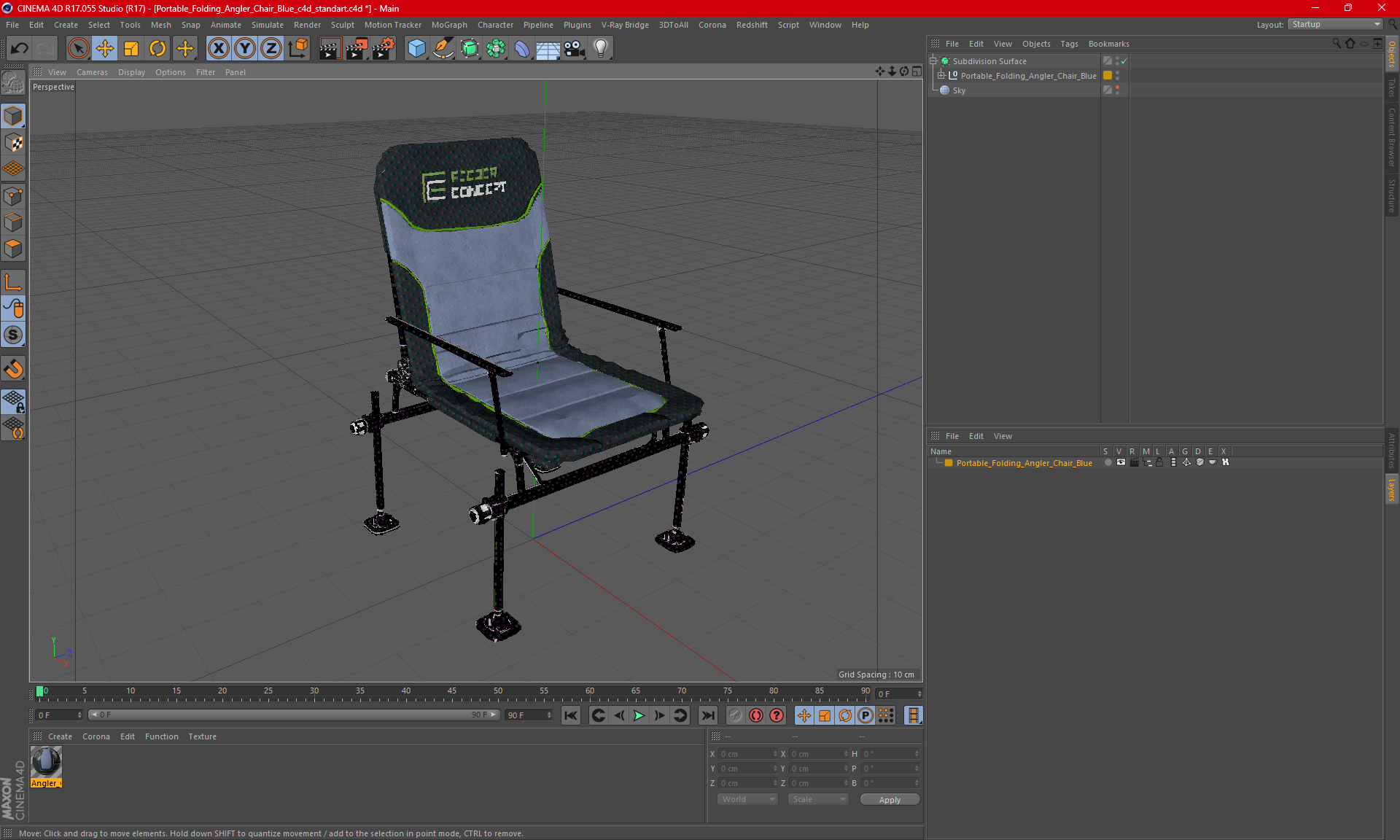Click Apply button in coordinates panel
Image resolution: width=1400 pixels, height=840 pixels.
click(x=888, y=799)
